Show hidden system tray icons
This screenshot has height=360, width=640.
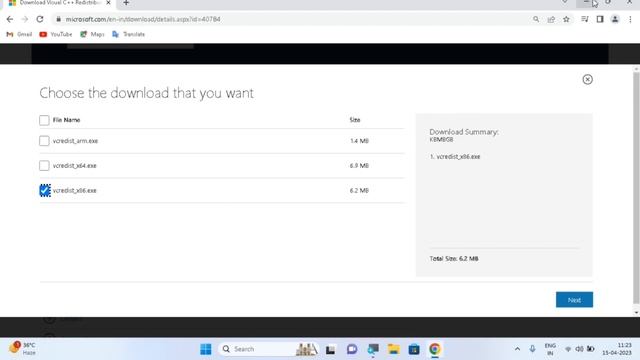click(x=517, y=349)
